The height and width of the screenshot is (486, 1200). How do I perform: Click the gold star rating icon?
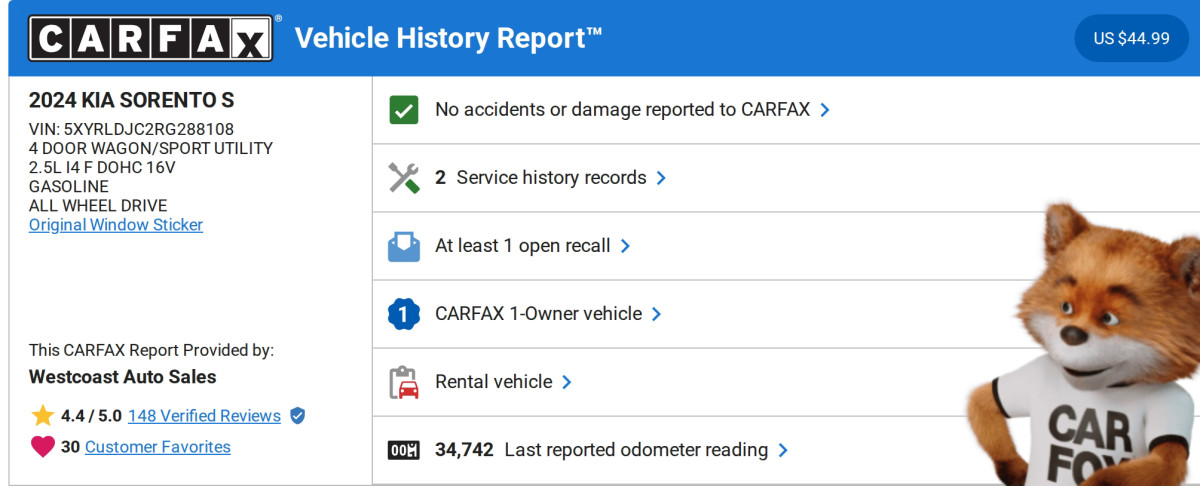tap(42, 416)
